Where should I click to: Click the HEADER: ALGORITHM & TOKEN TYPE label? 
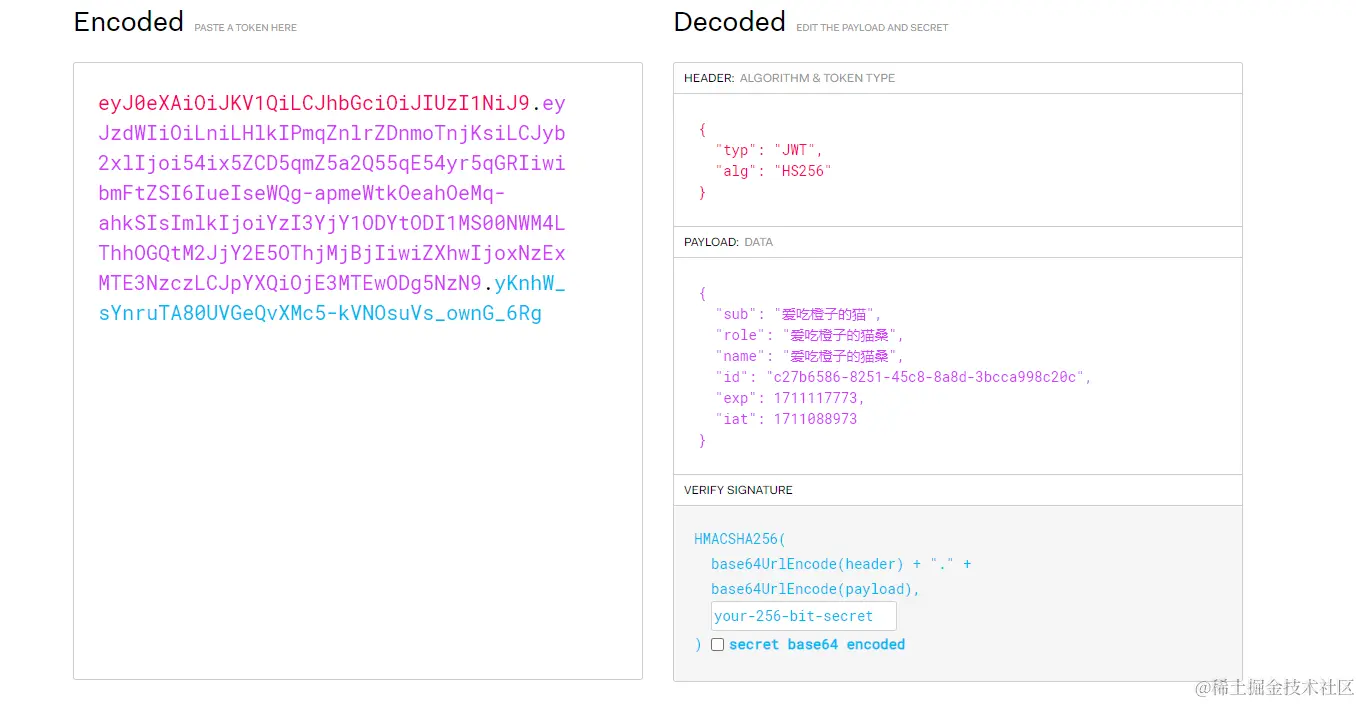789,78
